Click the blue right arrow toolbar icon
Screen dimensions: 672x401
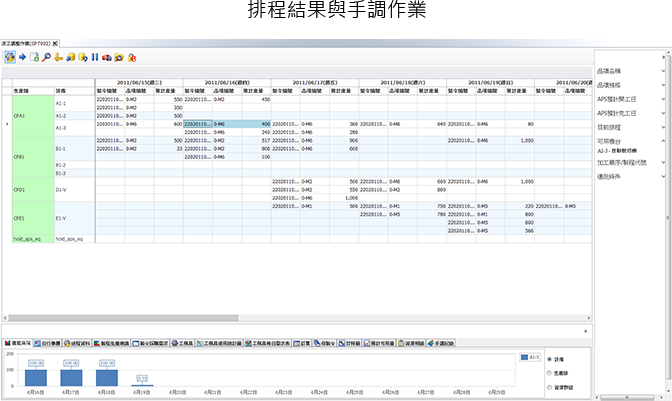pyautogui.click(x=22, y=58)
